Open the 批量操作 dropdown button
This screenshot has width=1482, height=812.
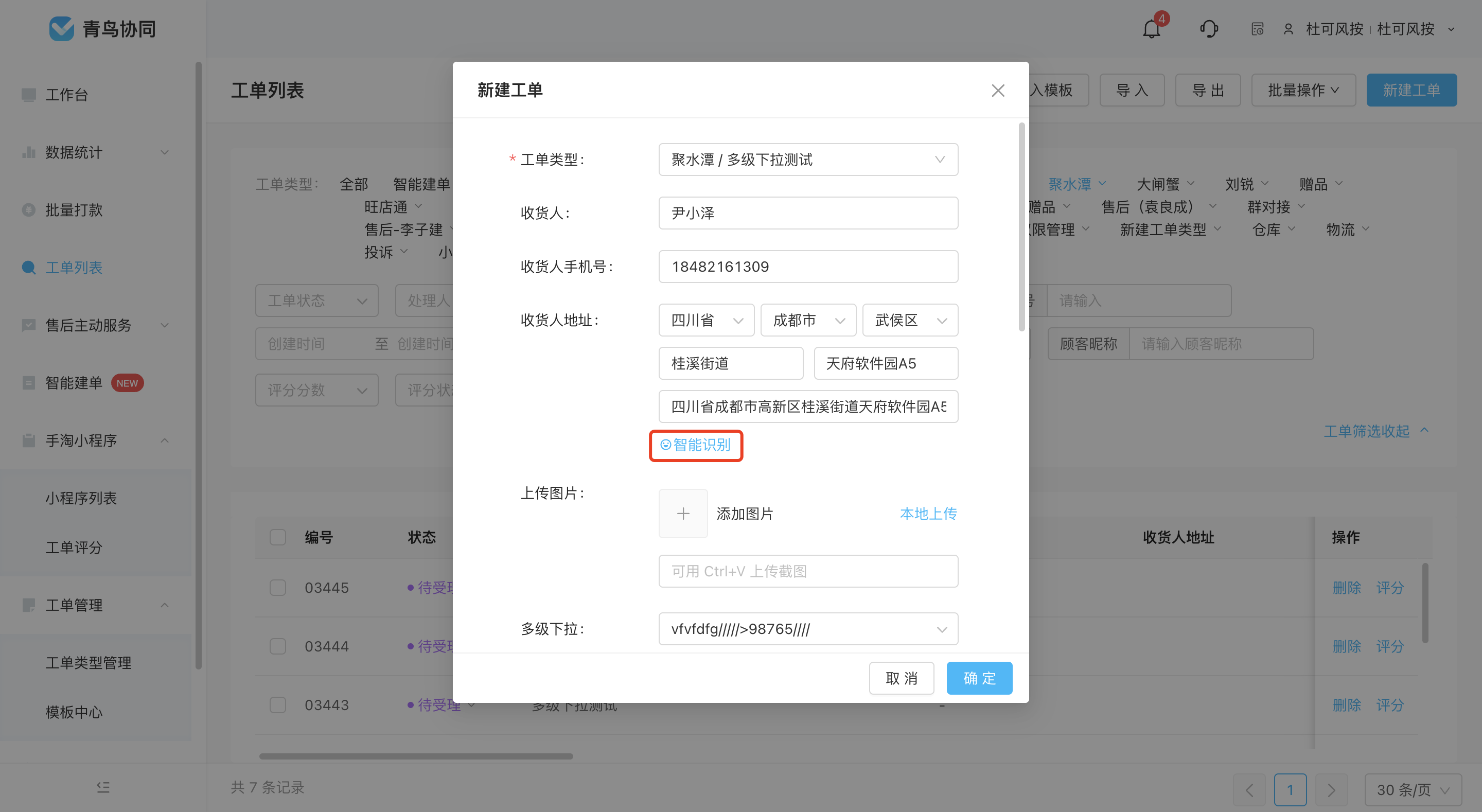click(x=1303, y=91)
